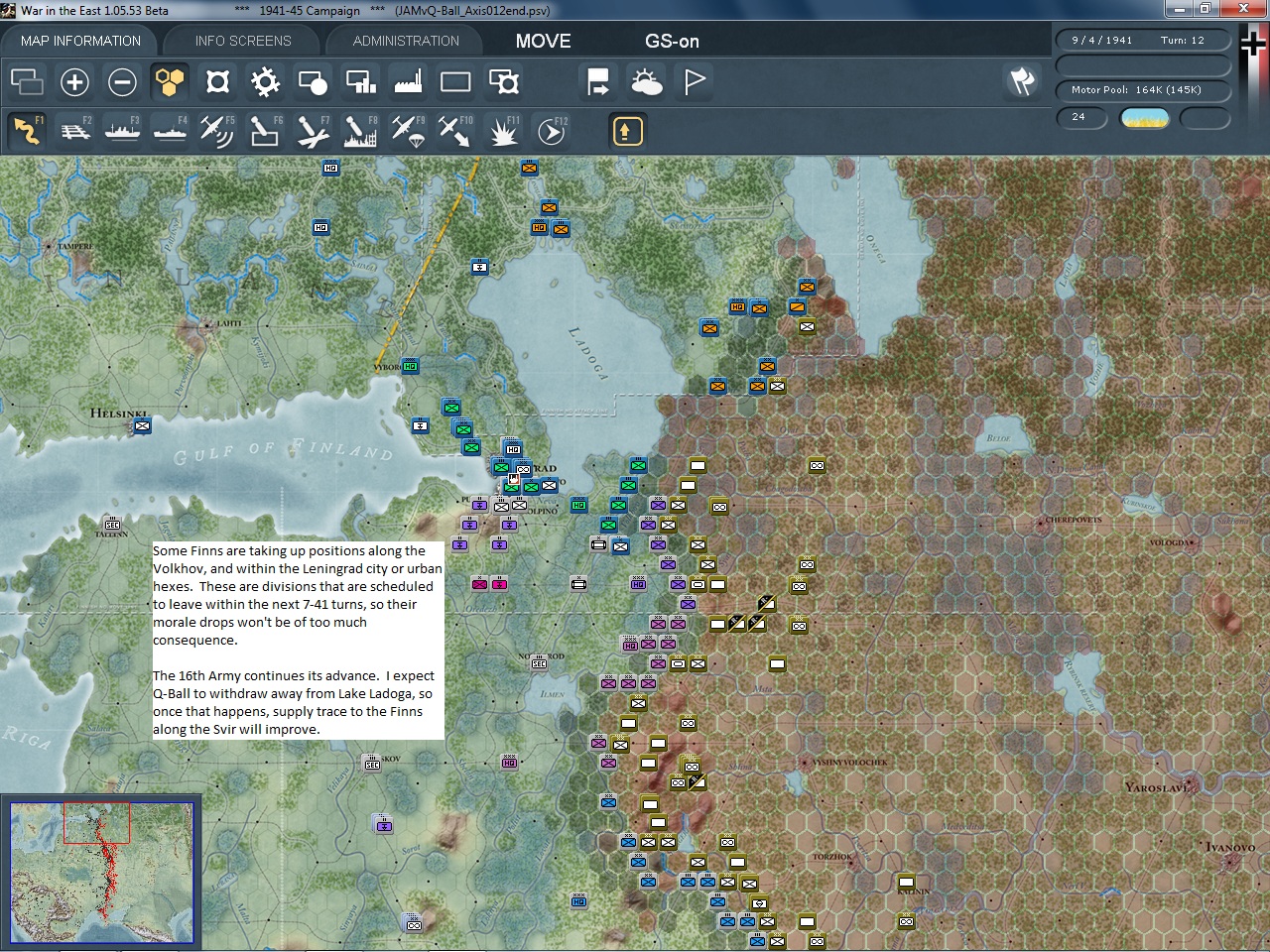Screen dimensions: 1270x952
Task: Select the unit counter at Kalinin
Action: (906, 882)
